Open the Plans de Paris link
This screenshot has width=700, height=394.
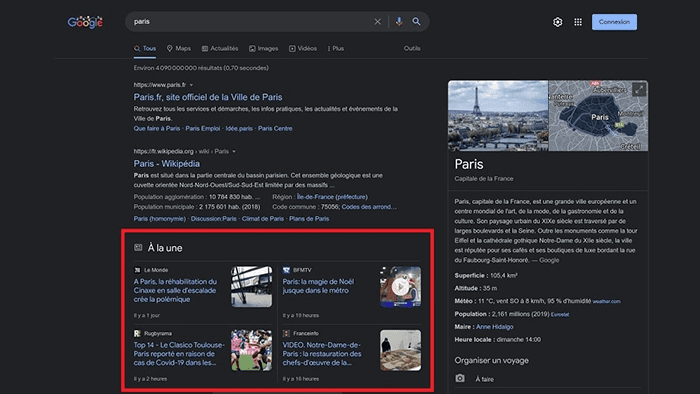point(309,219)
